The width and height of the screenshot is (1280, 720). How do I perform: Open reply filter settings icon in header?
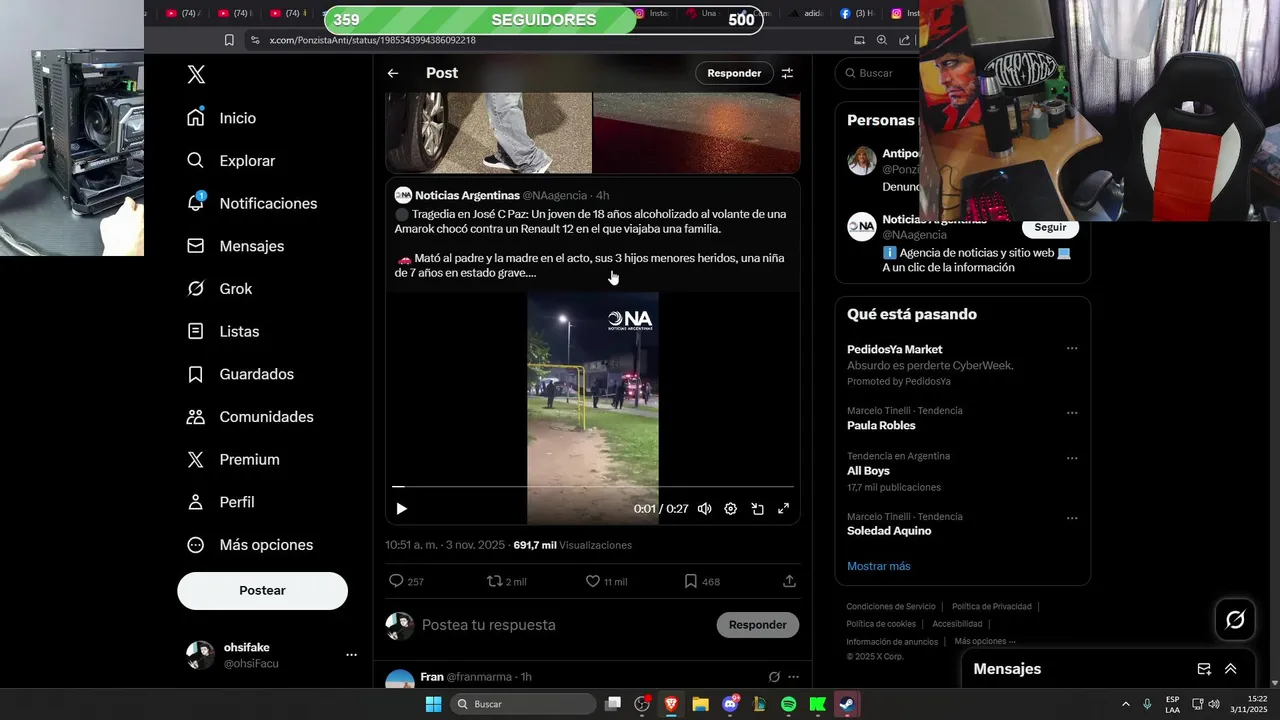click(787, 73)
